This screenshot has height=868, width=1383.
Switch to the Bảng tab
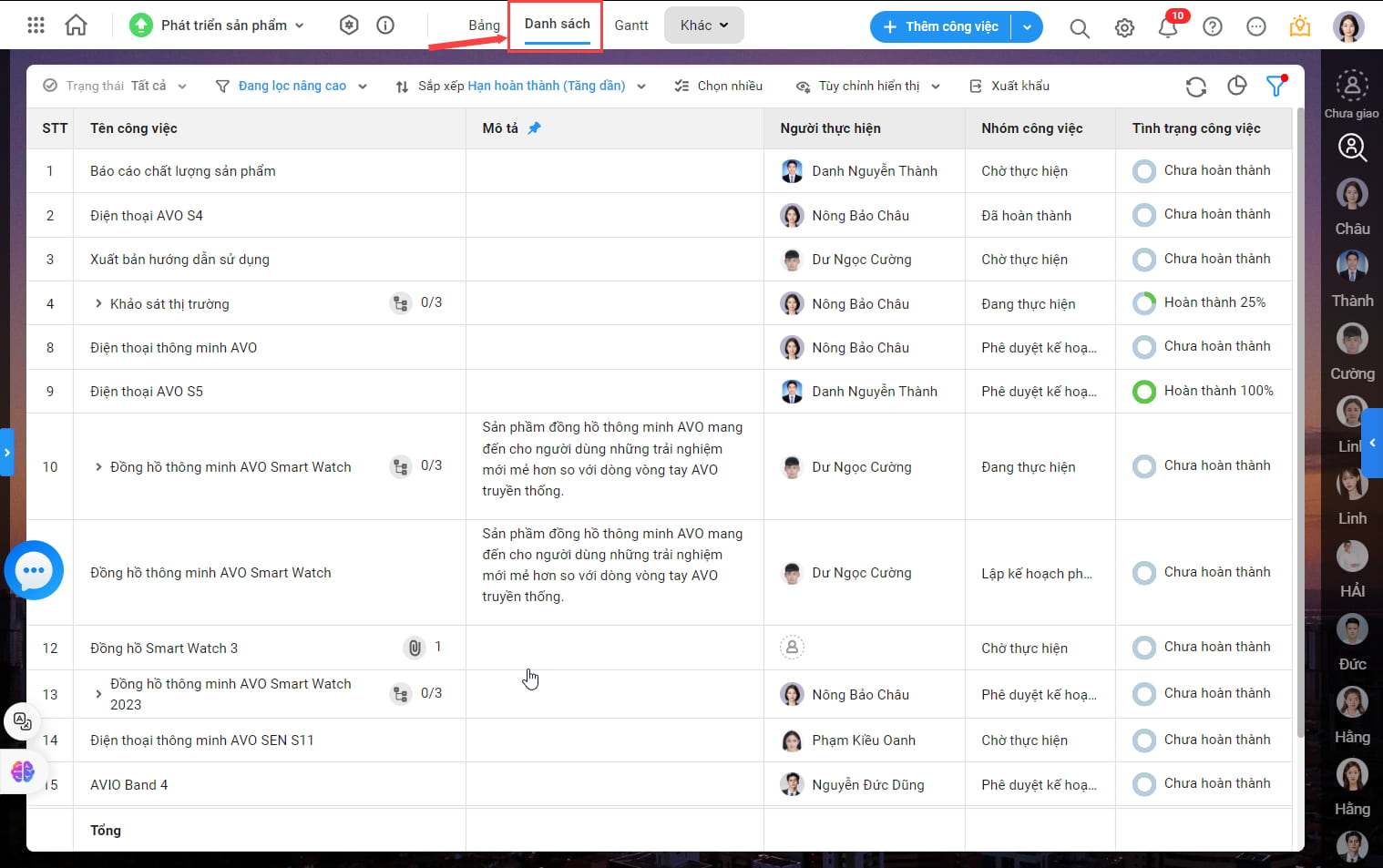click(x=484, y=26)
